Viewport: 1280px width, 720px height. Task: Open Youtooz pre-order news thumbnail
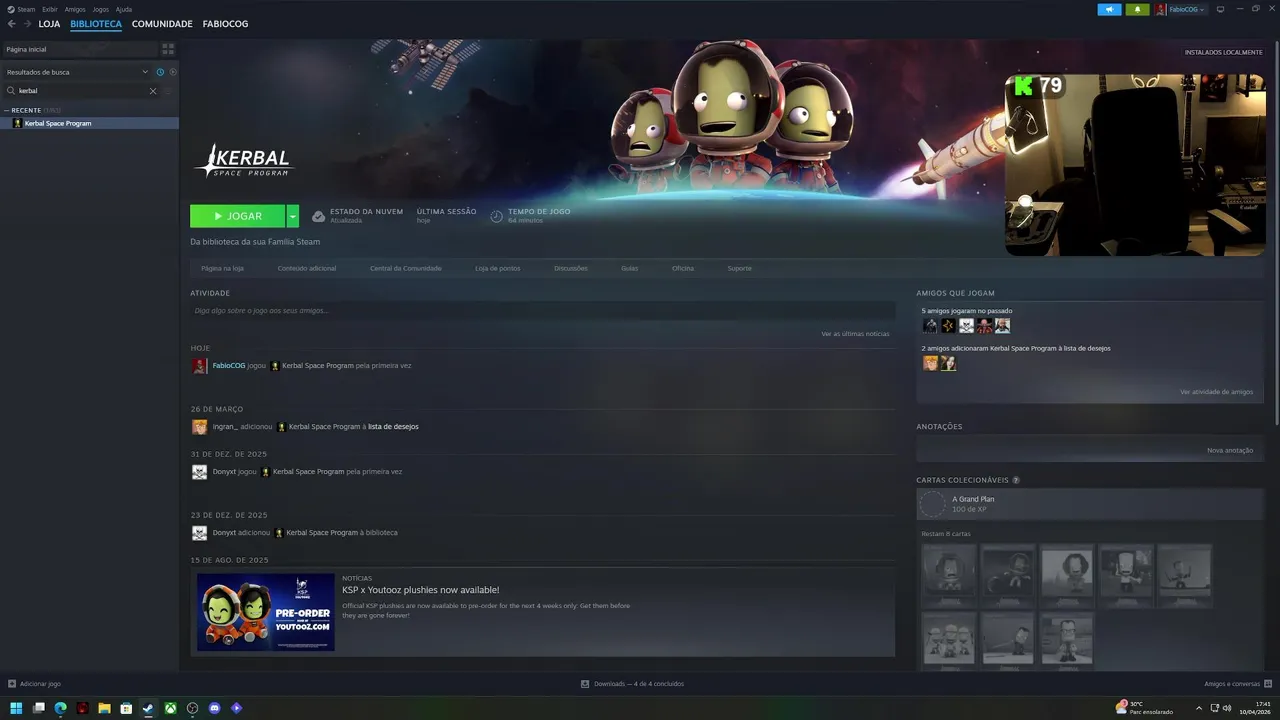click(x=266, y=612)
